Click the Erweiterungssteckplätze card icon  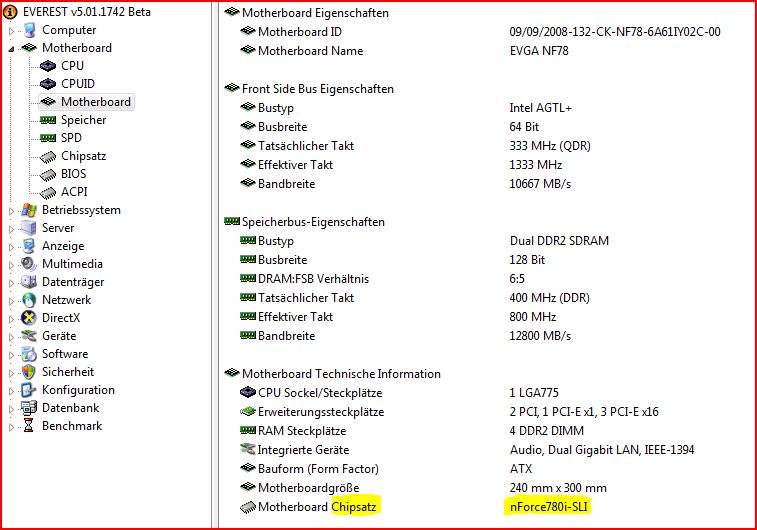click(x=248, y=412)
